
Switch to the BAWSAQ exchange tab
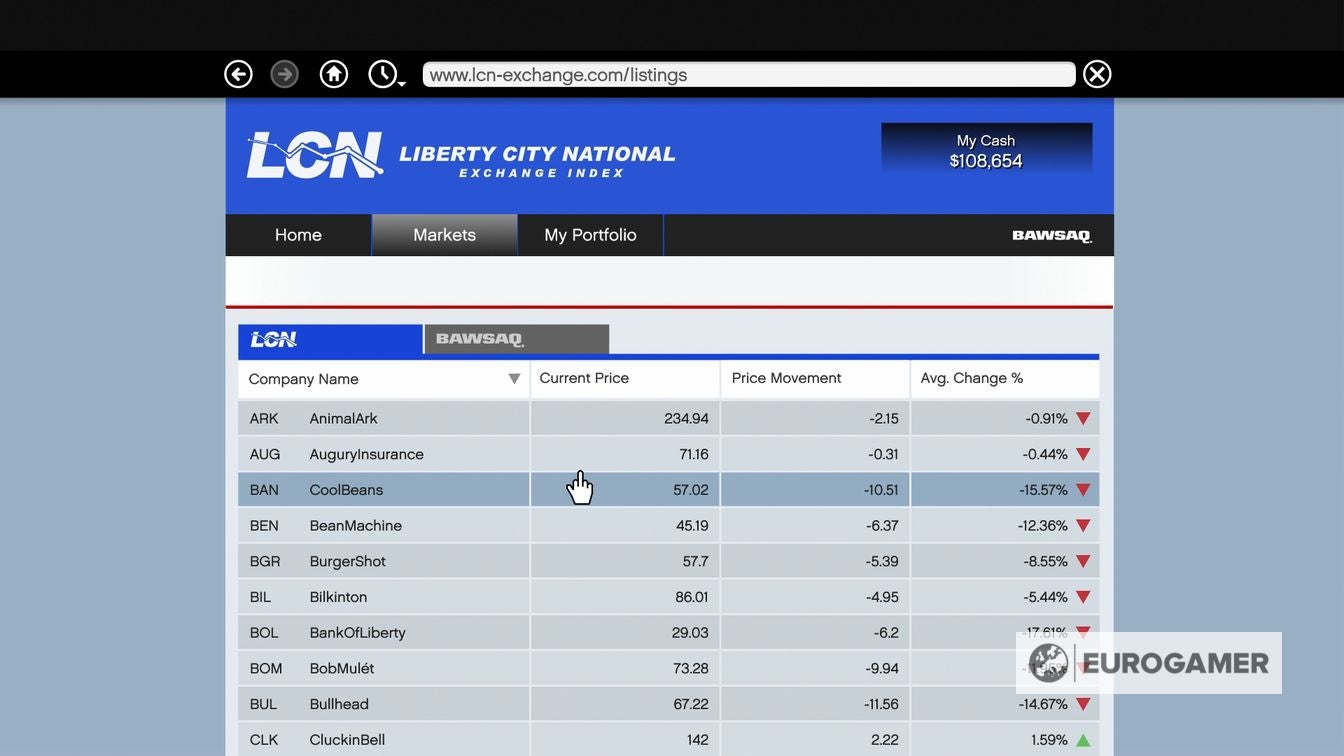[x=516, y=338]
